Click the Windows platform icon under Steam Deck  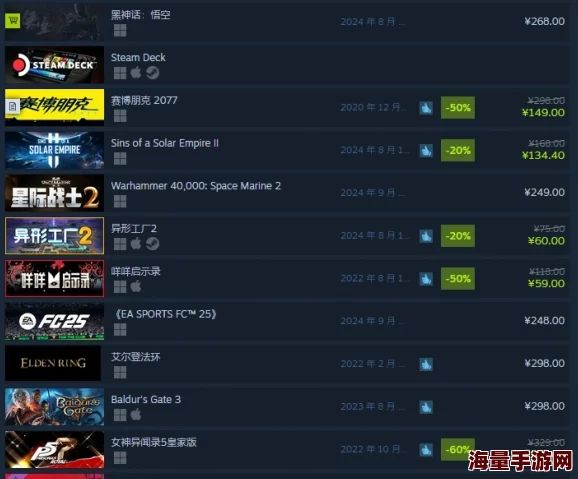coord(120,73)
